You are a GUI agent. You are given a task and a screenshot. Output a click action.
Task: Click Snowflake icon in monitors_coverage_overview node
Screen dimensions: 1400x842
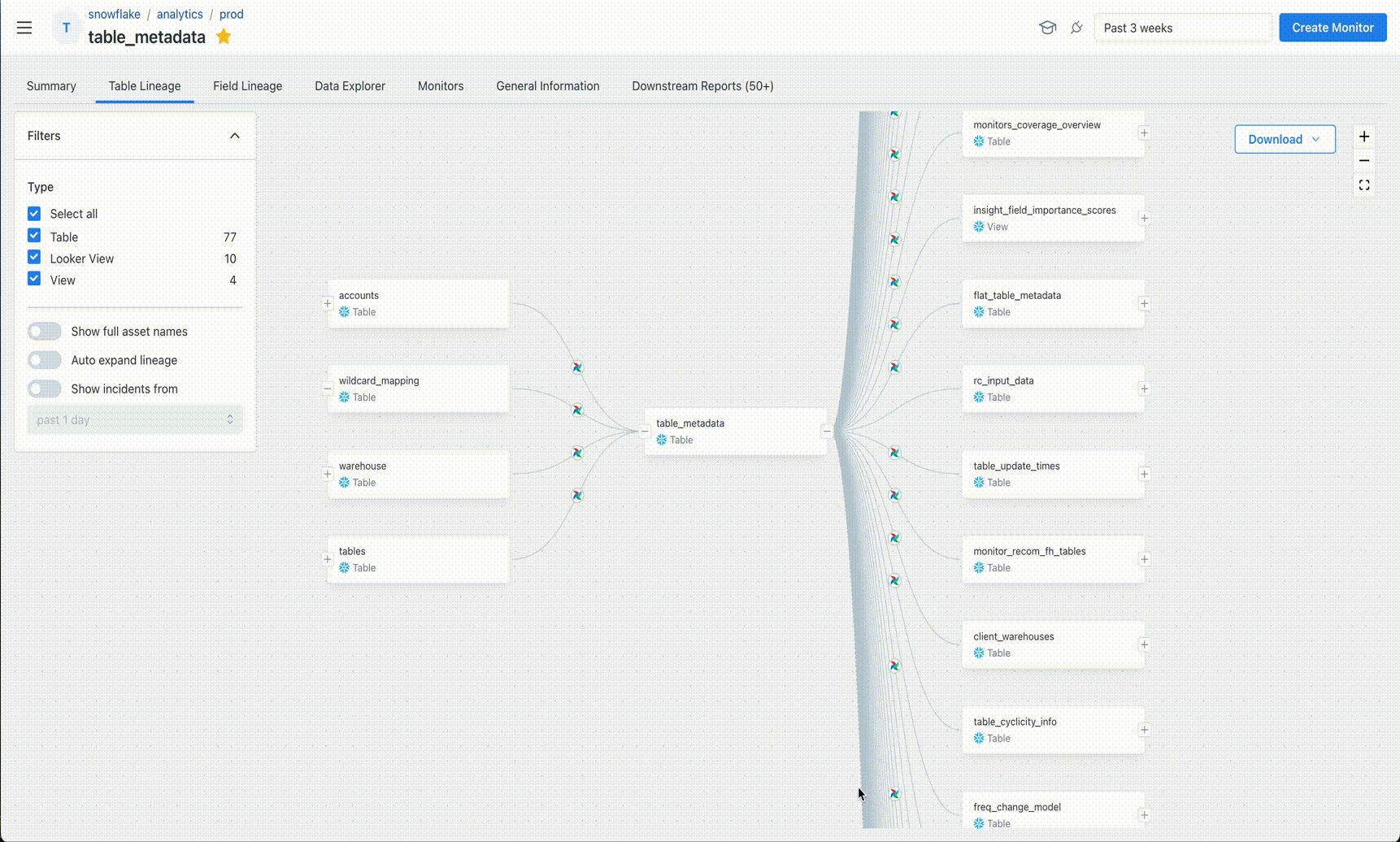coord(979,141)
